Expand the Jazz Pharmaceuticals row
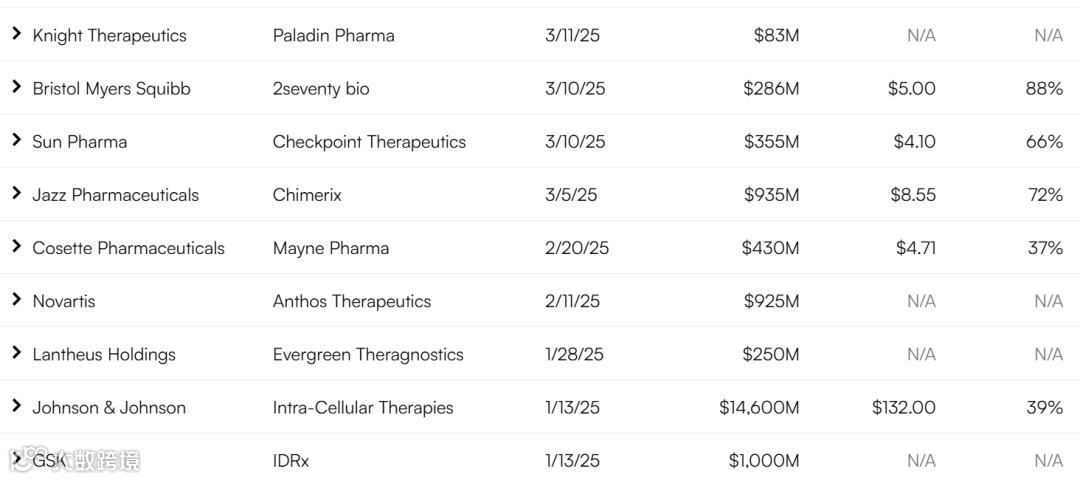 click(x=16, y=193)
